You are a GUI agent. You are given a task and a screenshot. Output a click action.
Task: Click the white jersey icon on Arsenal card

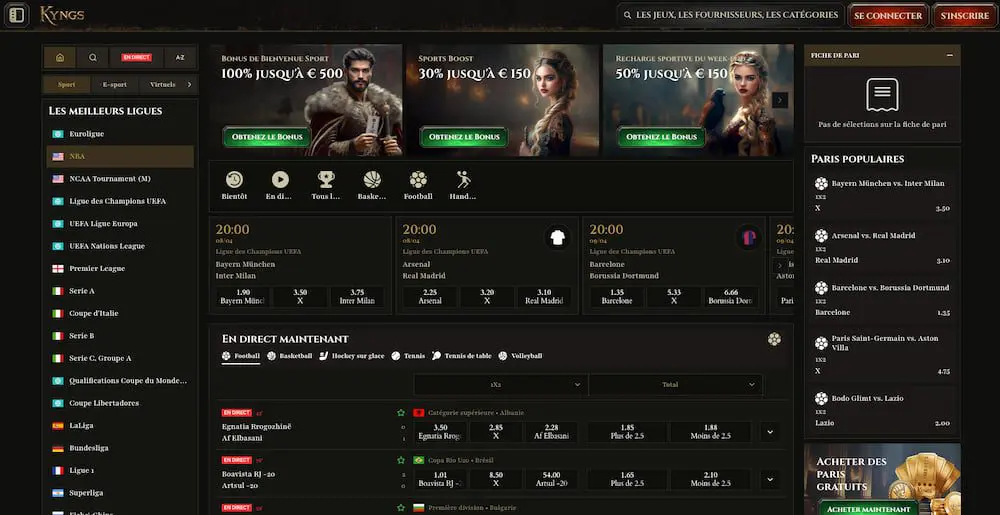click(557, 238)
